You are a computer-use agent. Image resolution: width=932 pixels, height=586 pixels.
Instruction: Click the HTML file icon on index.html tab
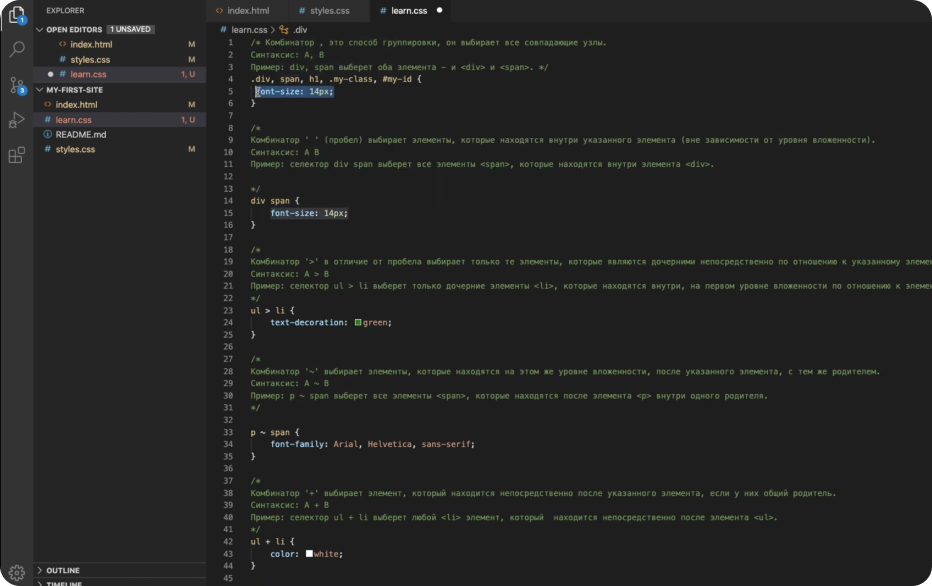pos(219,11)
